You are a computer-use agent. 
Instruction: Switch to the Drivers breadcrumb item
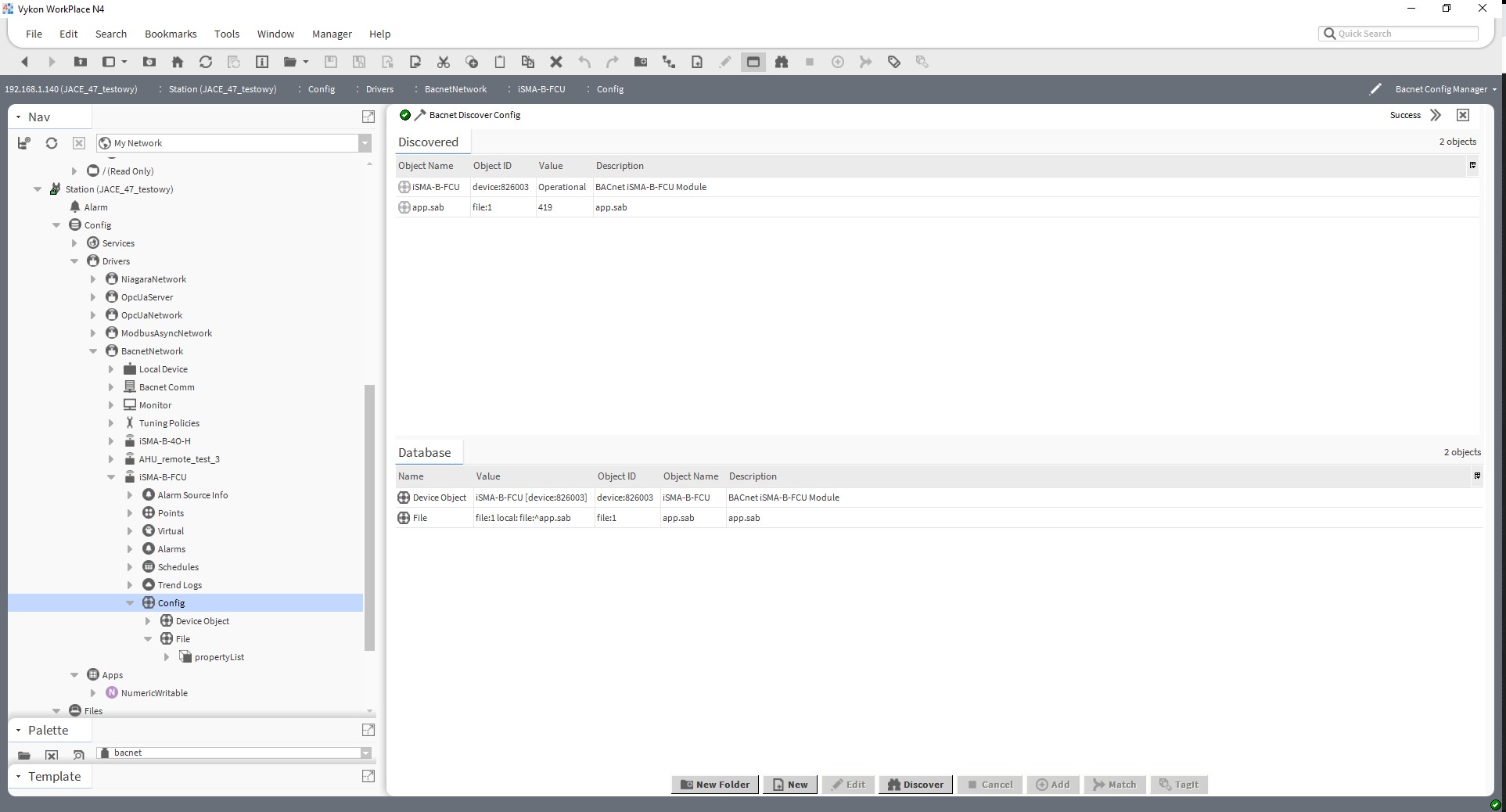point(379,89)
